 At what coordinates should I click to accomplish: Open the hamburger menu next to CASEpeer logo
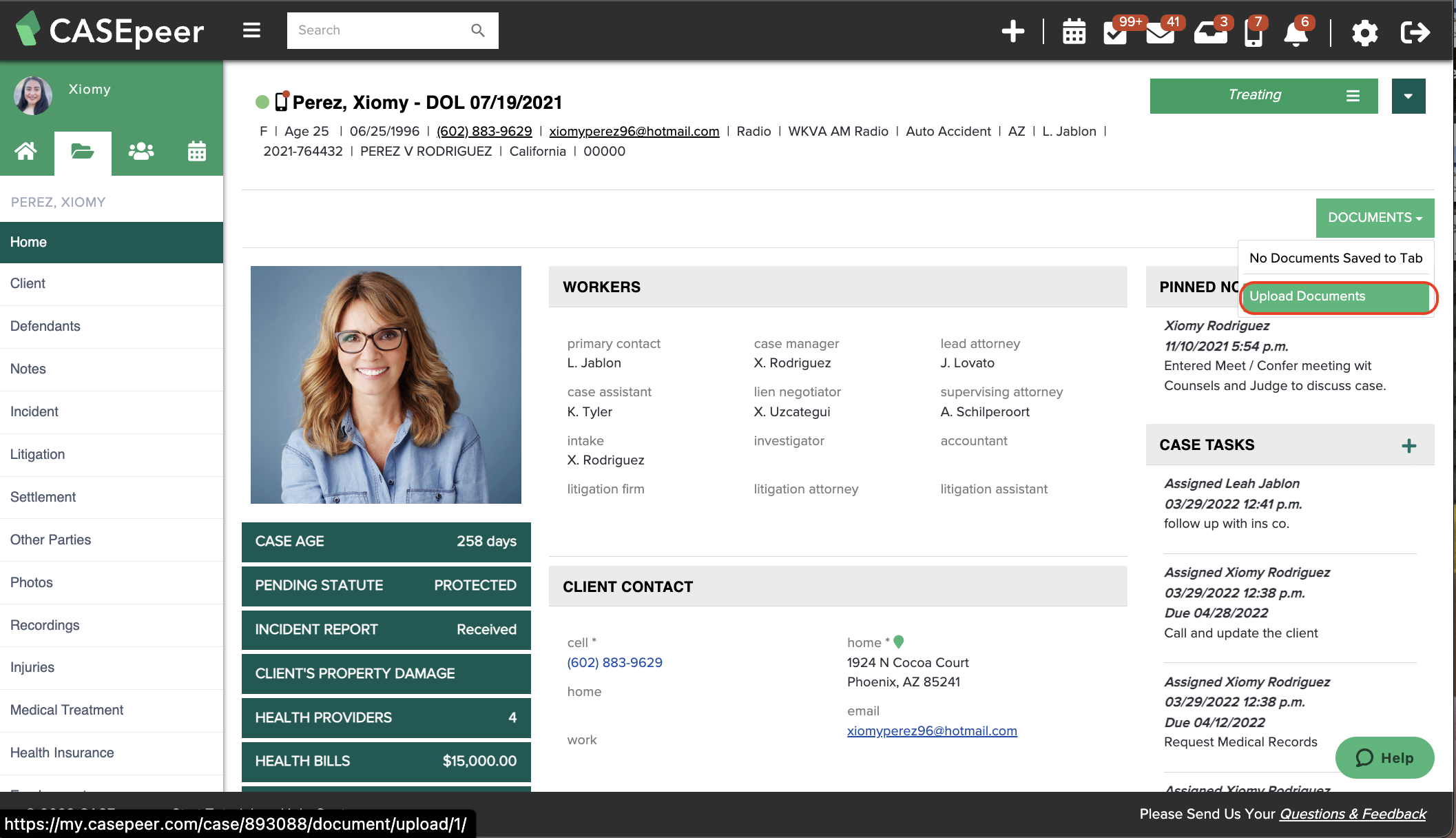[x=251, y=30]
